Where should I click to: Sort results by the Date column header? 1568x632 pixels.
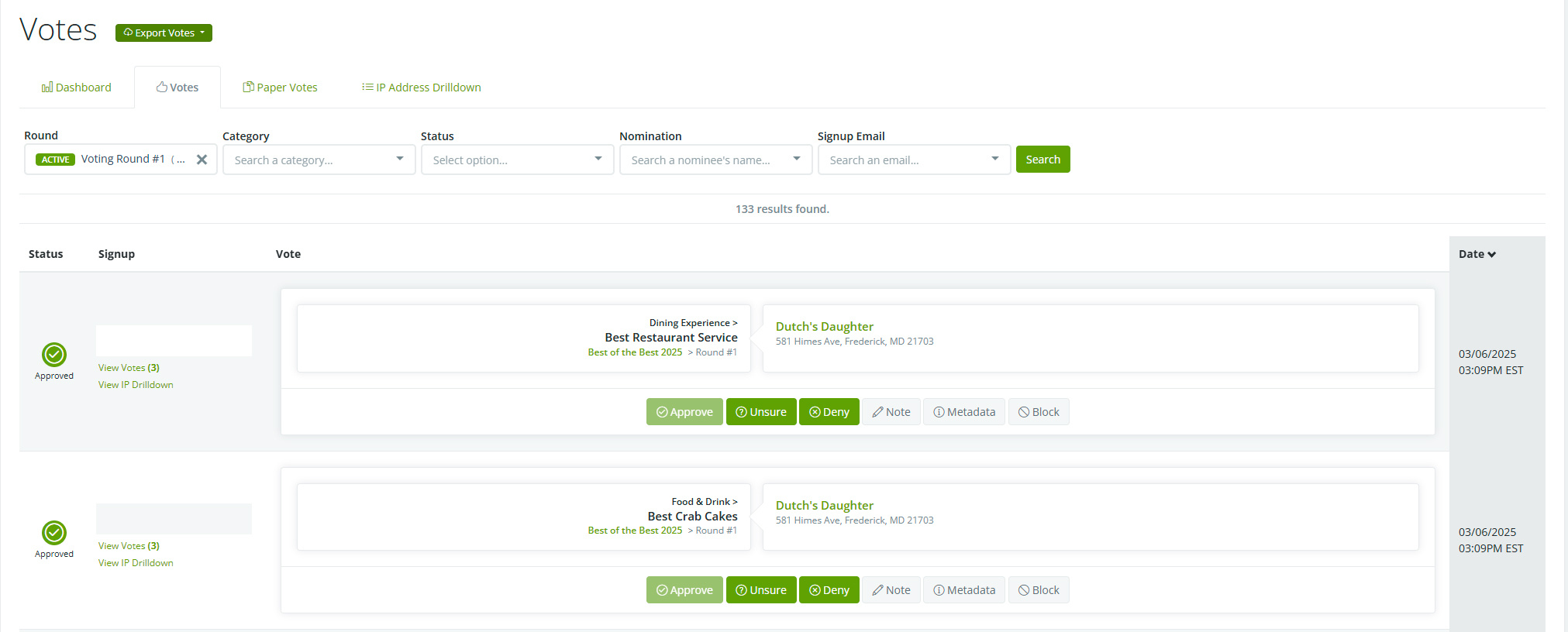pos(1477,254)
